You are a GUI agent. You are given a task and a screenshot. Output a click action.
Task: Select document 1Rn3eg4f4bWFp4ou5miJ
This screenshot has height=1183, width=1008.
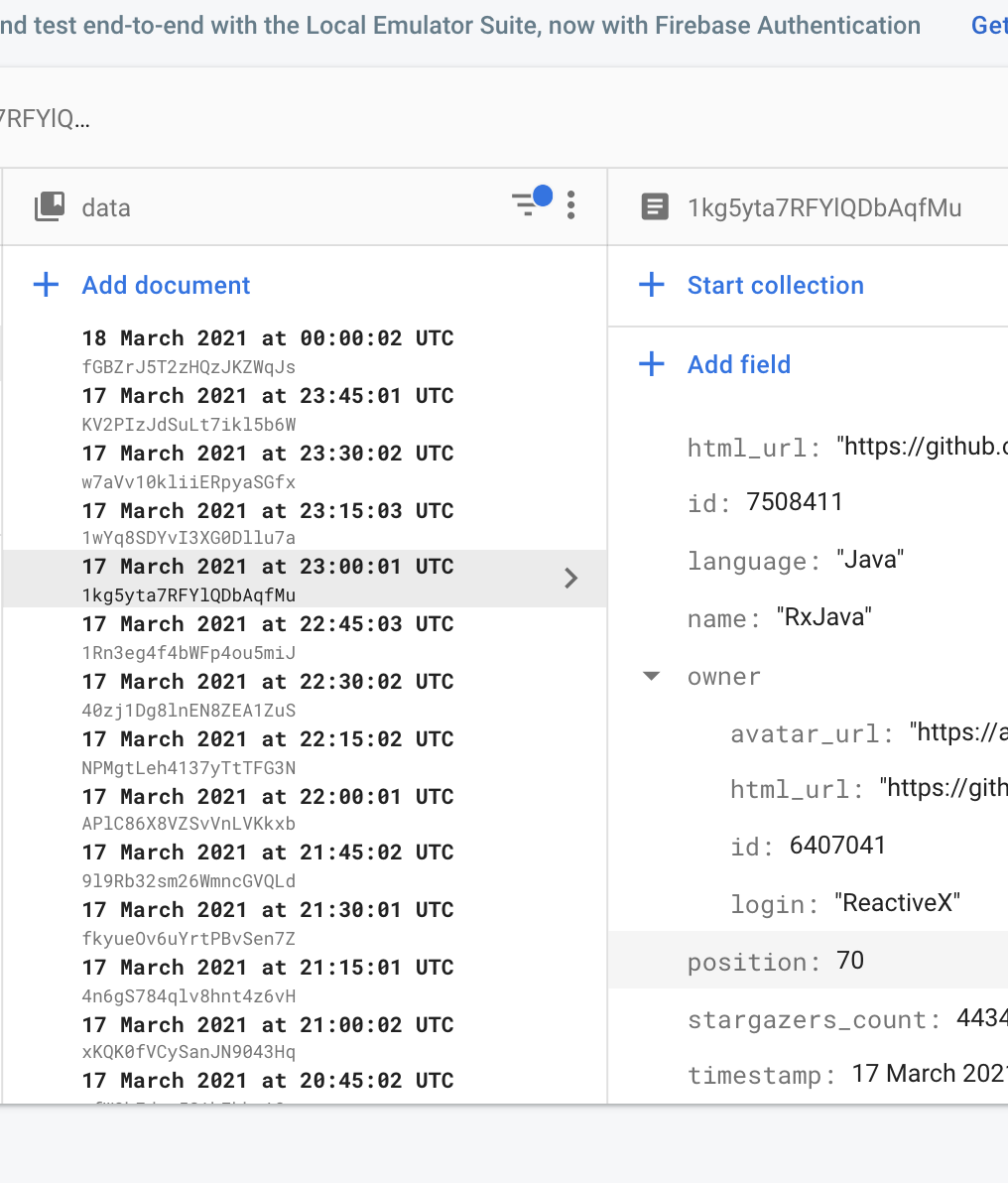pos(189,653)
